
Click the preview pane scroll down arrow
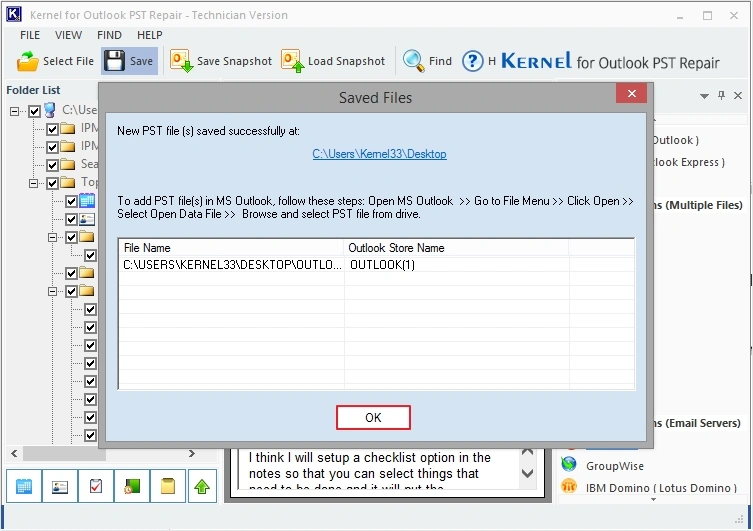pyautogui.click(x=527, y=473)
